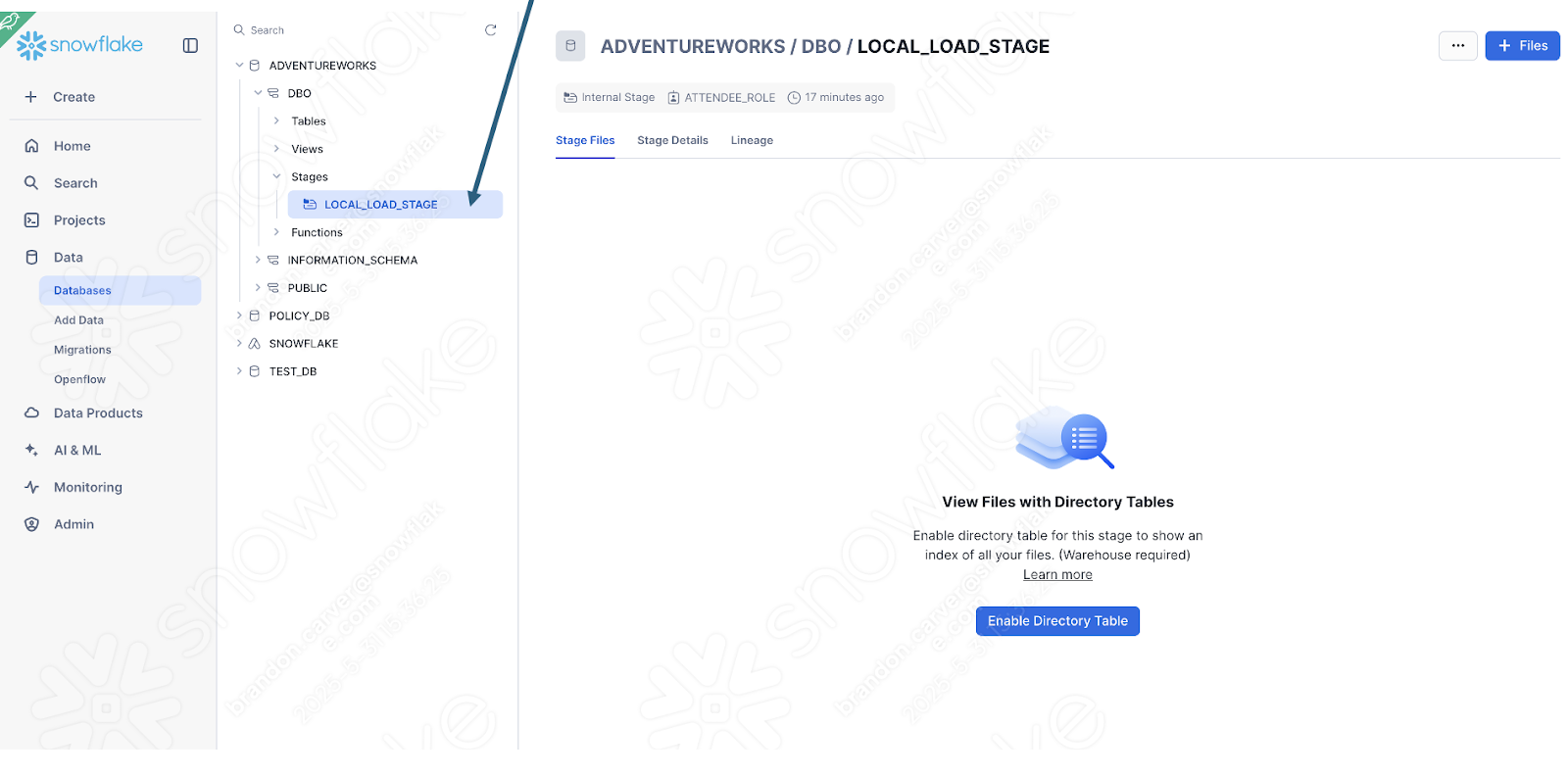Click the Snowflake logo
The height and width of the screenshot is (776, 1568).
click(x=80, y=45)
